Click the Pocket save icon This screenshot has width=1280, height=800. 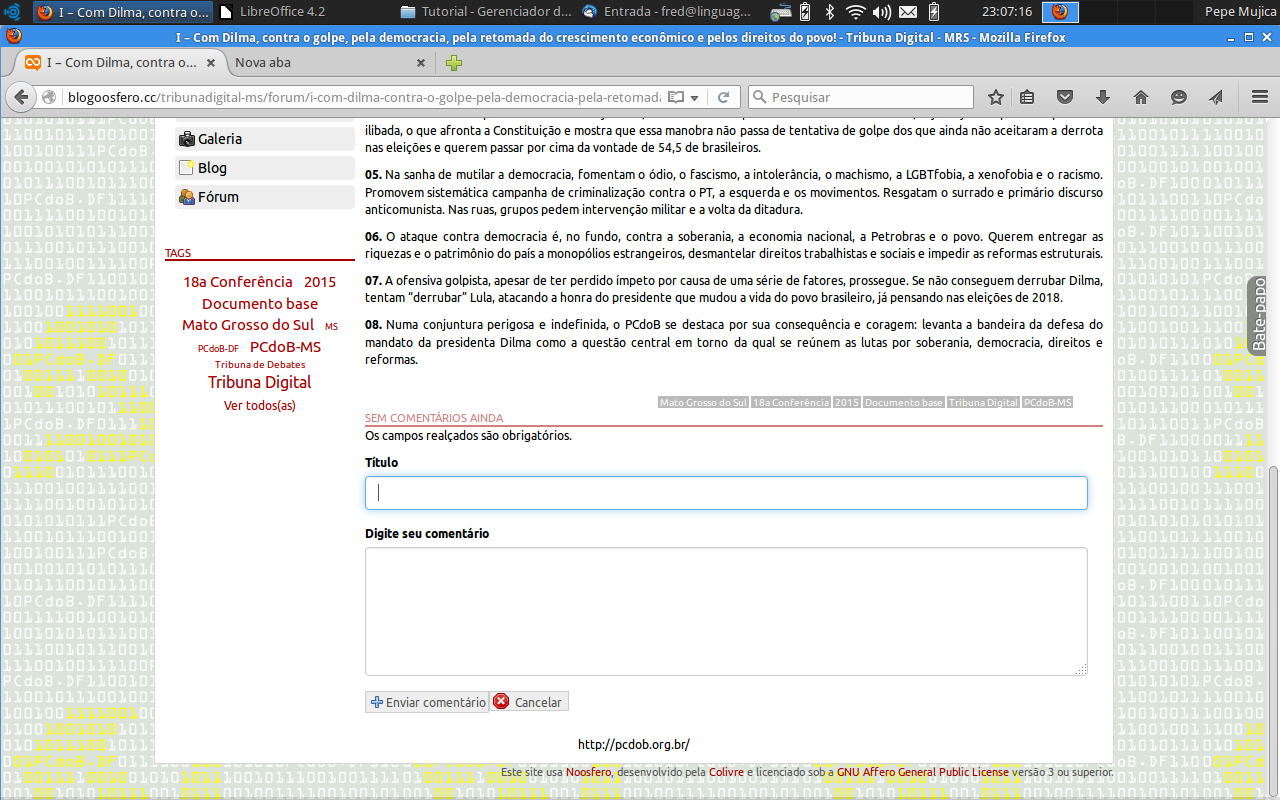(x=1065, y=97)
